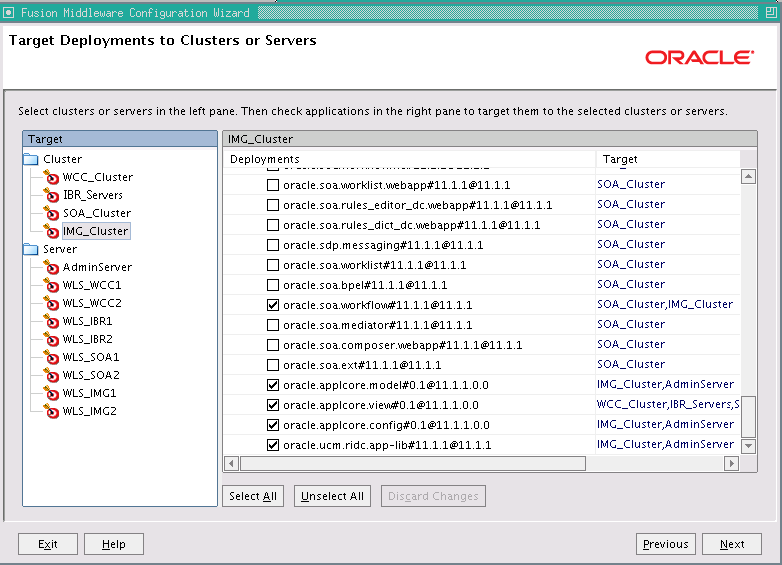The width and height of the screenshot is (782, 565).
Task: Uncheck oracle.applcore.model#0.1 deployment
Action: click(273, 385)
